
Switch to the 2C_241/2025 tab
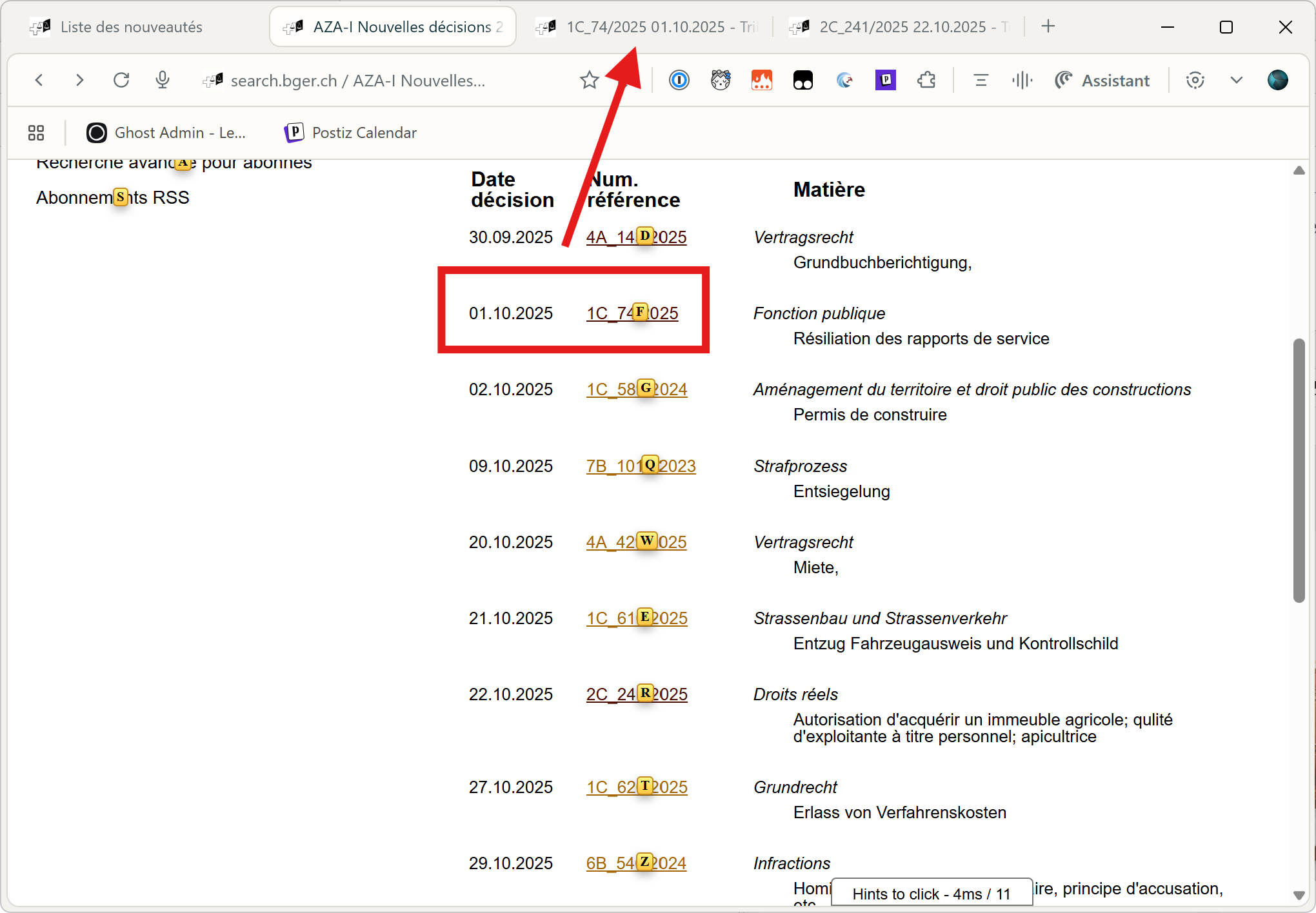[x=902, y=27]
